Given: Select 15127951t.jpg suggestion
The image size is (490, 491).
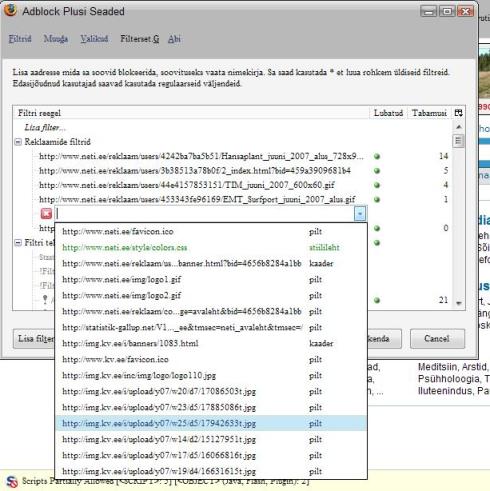Looking at the screenshot, I should (211, 440).
